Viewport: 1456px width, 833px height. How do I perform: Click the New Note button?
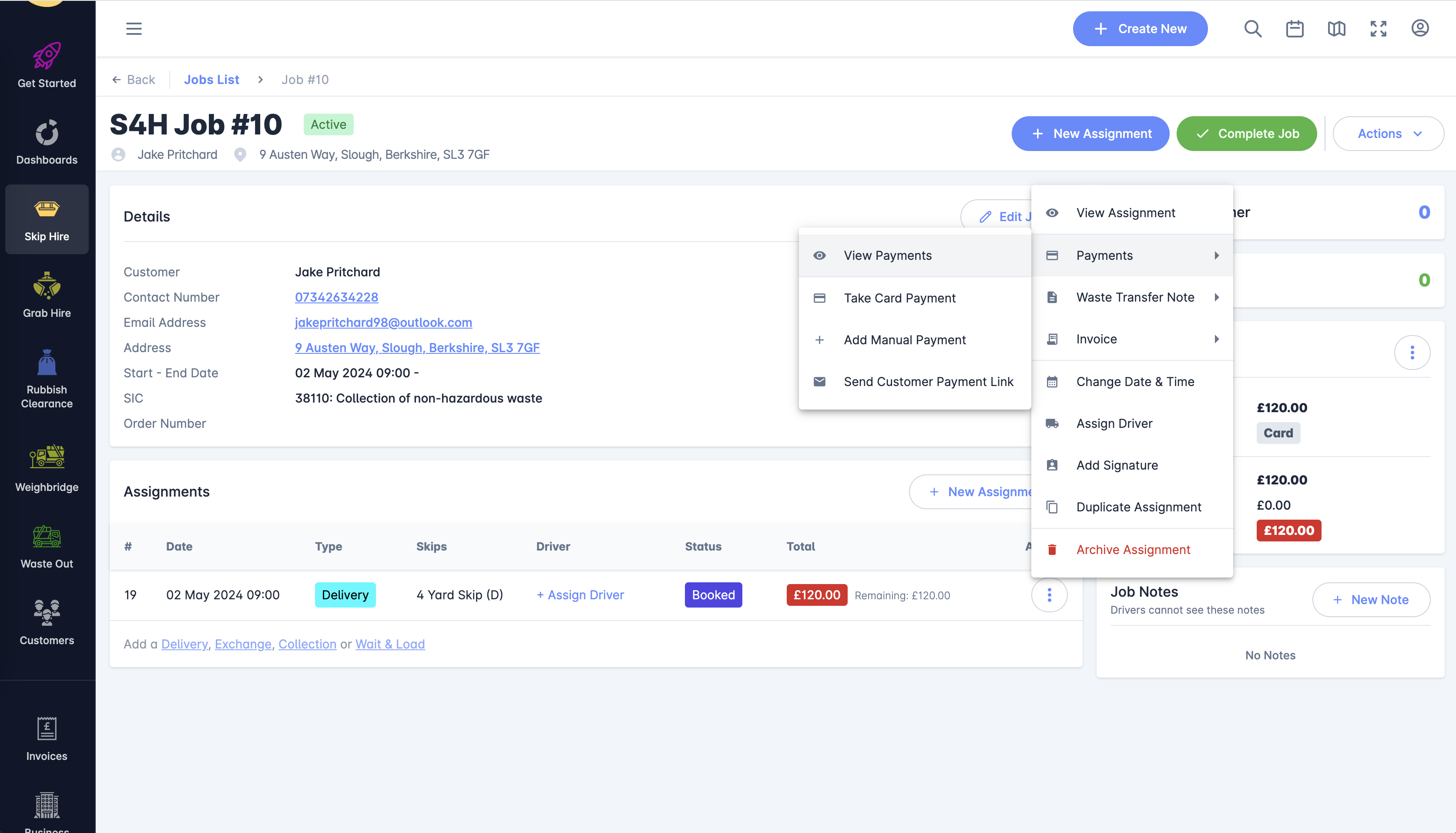pyautogui.click(x=1371, y=600)
